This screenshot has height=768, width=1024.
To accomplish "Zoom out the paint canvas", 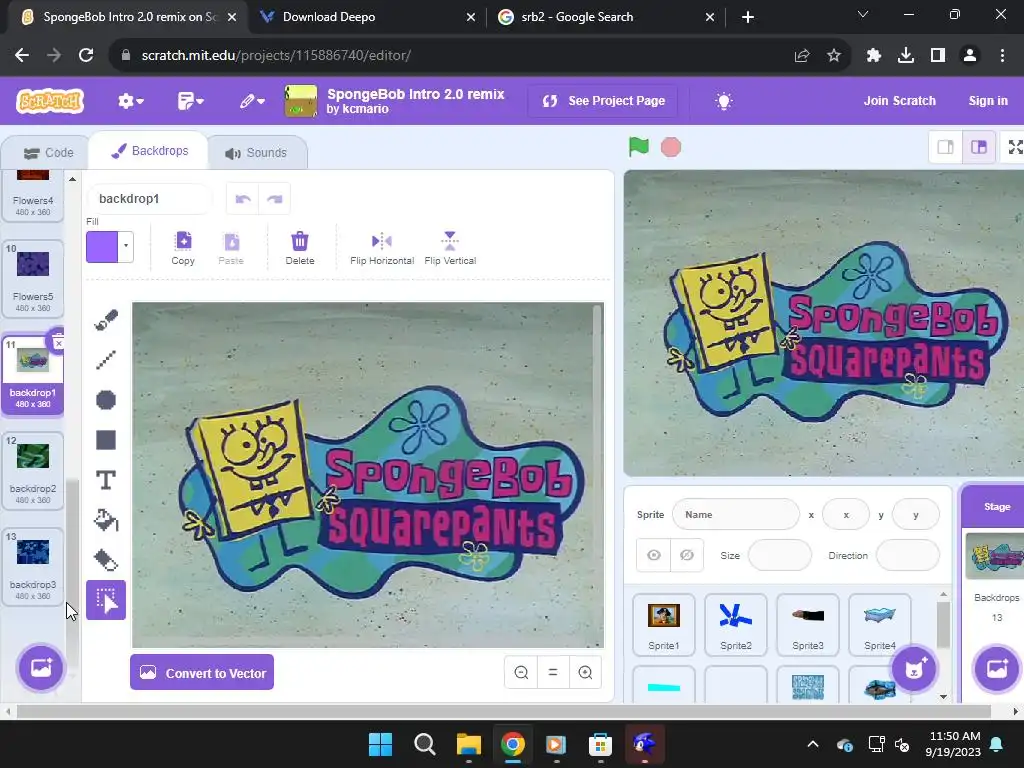I will pyautogui.click(x=521, y=673).
